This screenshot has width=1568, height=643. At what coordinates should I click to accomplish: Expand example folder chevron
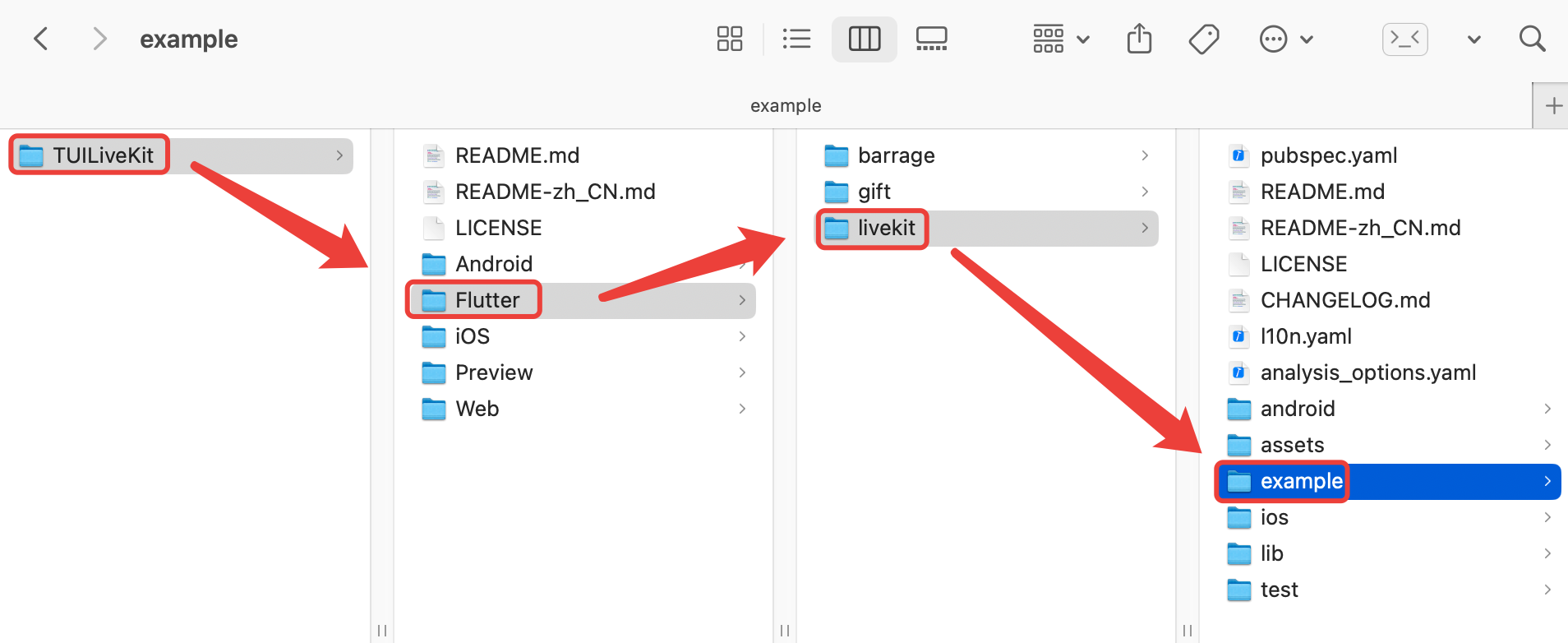coord(1547,481)
